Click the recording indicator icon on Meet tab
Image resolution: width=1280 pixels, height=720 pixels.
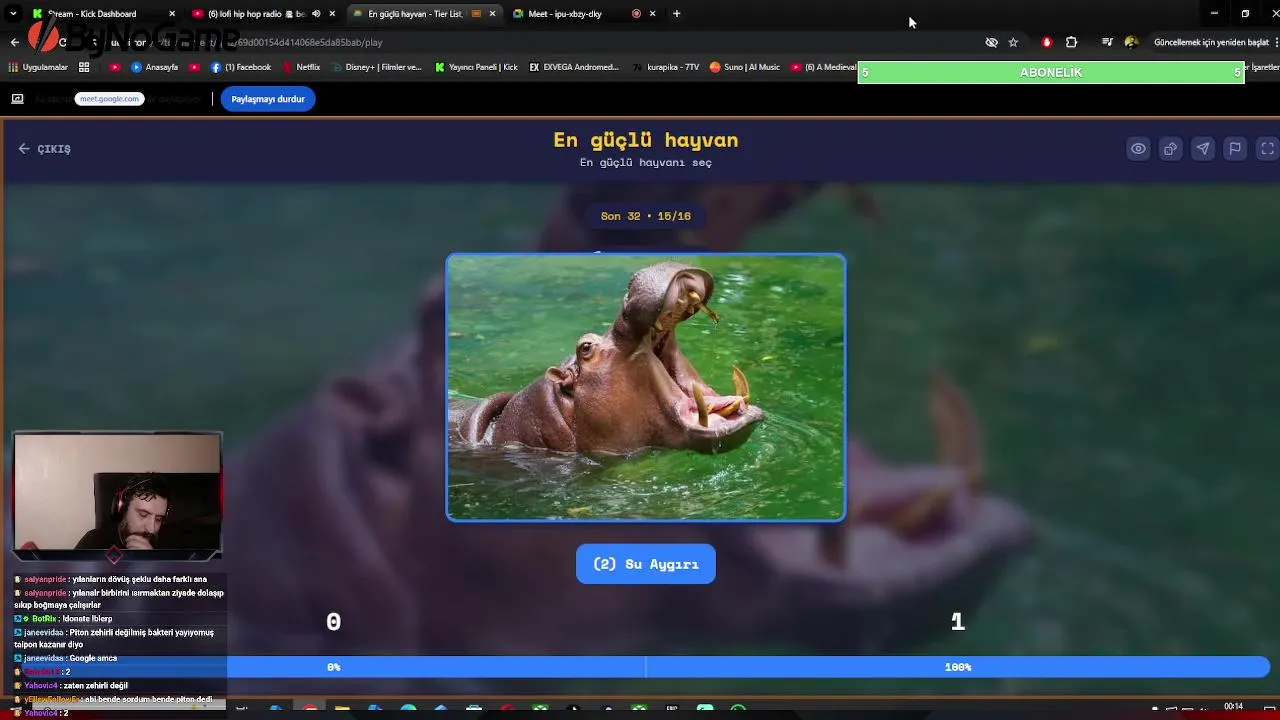636,14
